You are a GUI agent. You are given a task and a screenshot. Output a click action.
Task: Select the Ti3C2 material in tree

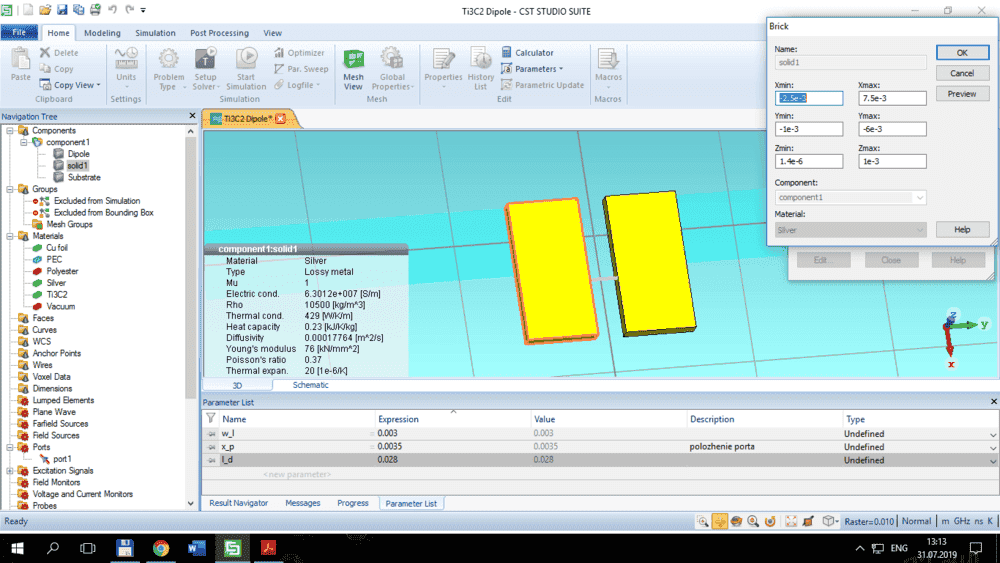click(x=56, y=295)
